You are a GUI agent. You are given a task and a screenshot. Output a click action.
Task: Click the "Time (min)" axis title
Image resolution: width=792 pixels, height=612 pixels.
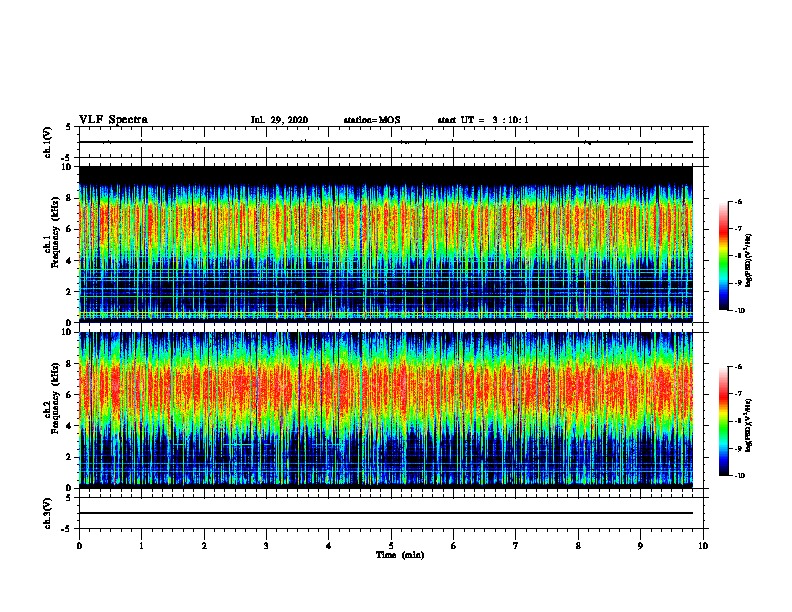pos(400,555)
